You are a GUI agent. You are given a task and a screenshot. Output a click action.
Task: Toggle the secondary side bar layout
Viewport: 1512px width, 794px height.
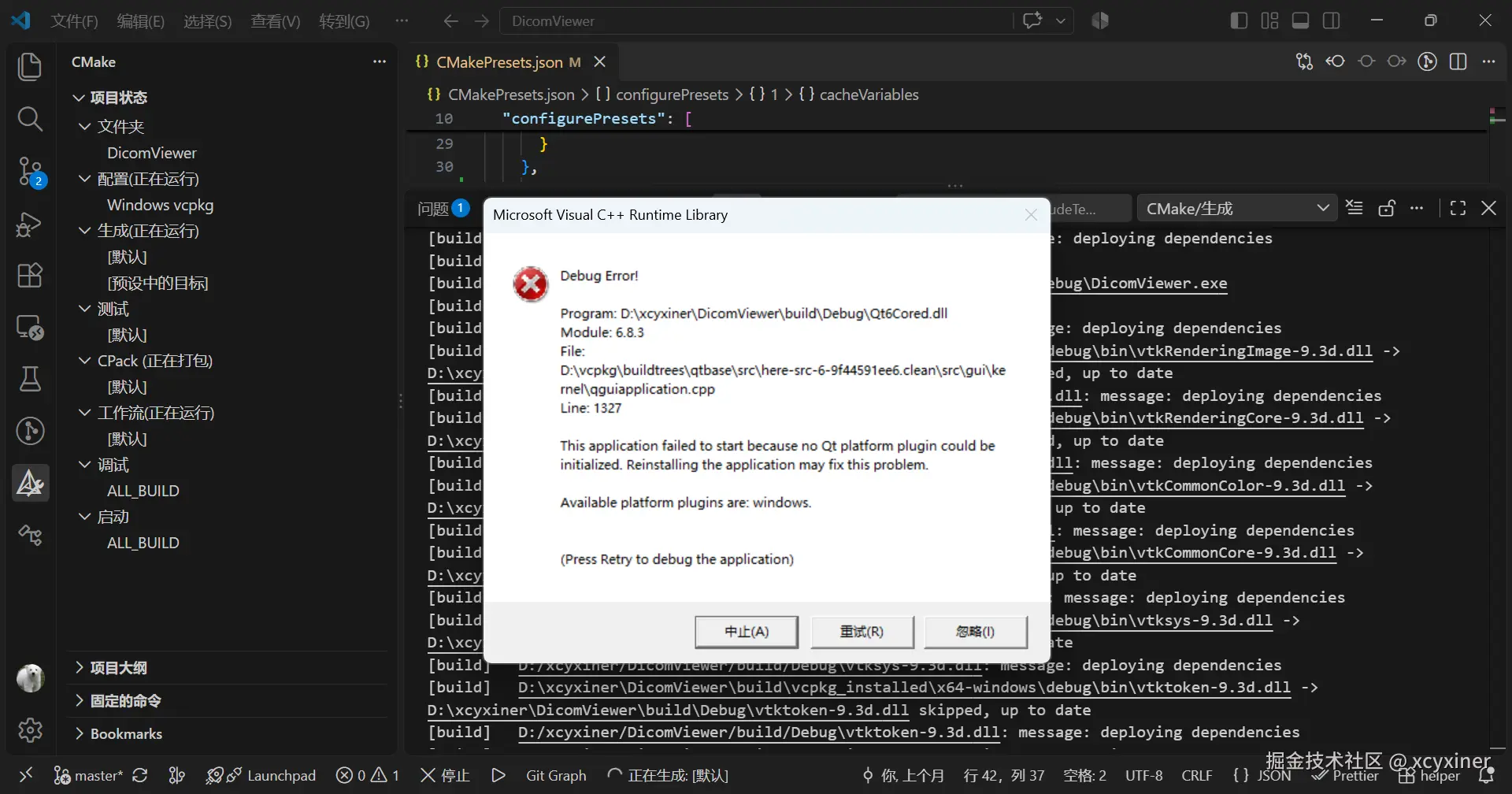(x=1332, y=20)
